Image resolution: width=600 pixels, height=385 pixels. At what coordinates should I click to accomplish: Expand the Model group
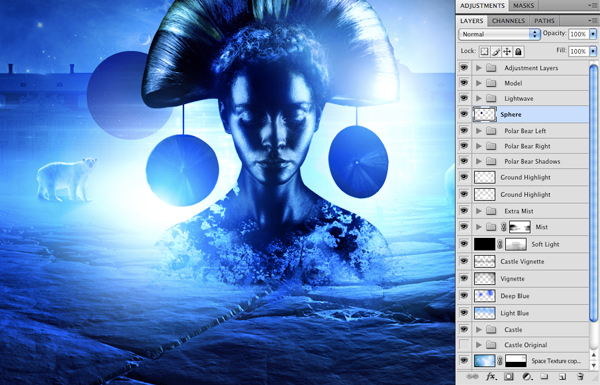(x=479, y=83)
